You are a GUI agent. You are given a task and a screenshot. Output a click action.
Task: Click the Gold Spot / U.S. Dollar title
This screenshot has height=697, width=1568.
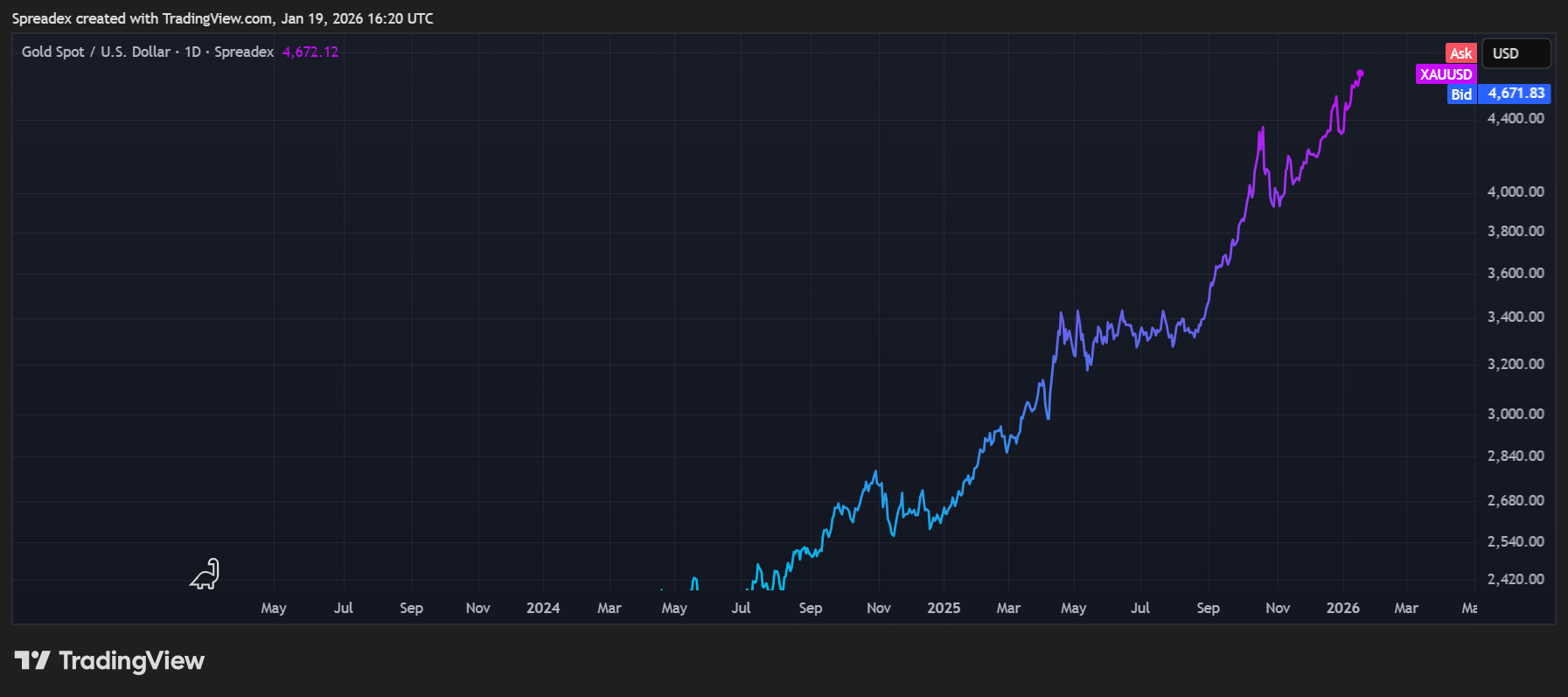(x=96, y=52)
